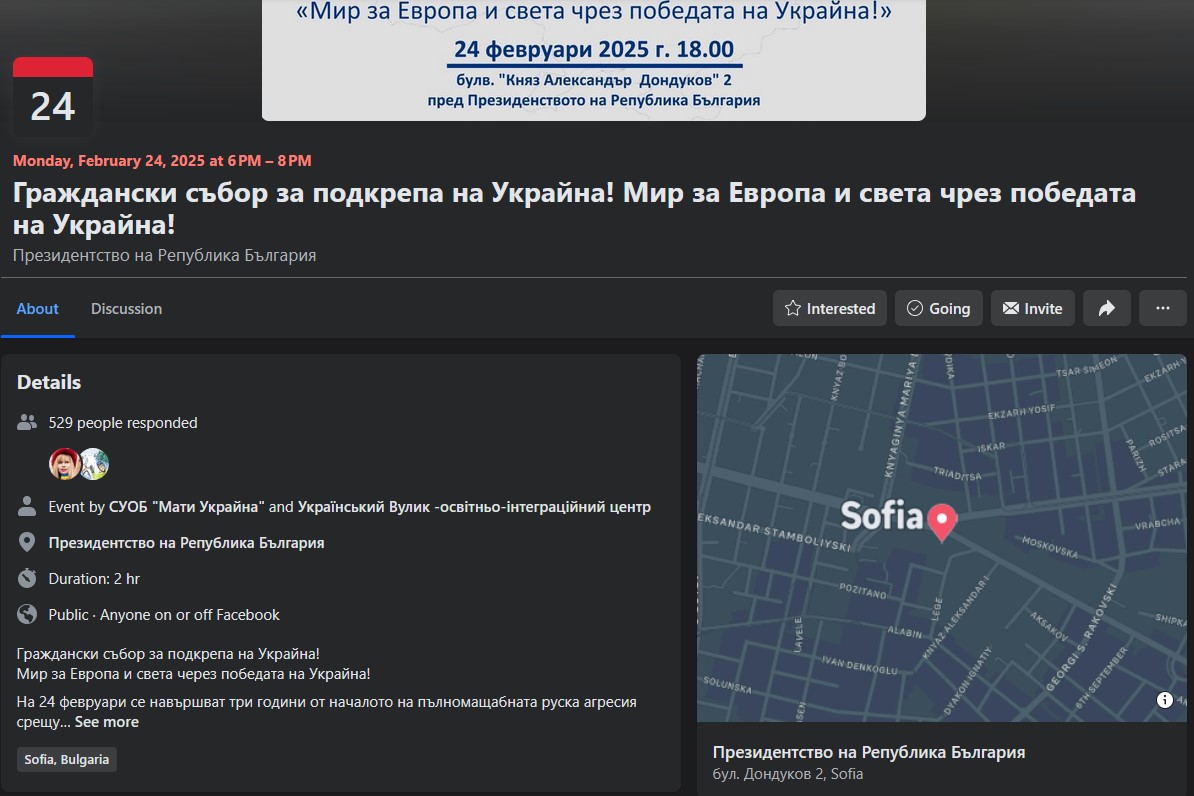1194x796 pixels.
Task: Click the first respondent's profile avatar
Action: click(x=64, y=464)
